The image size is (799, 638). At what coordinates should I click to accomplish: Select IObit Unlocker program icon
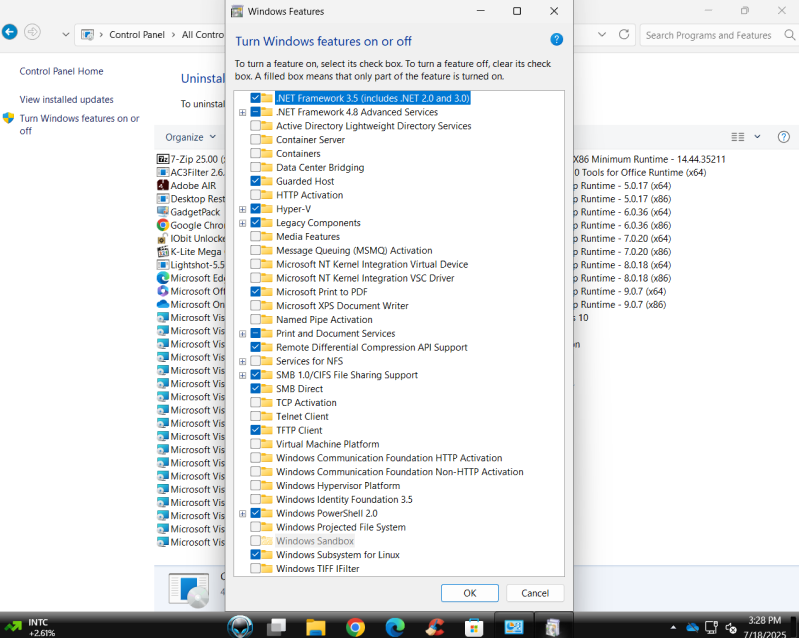tap(163, 238)
